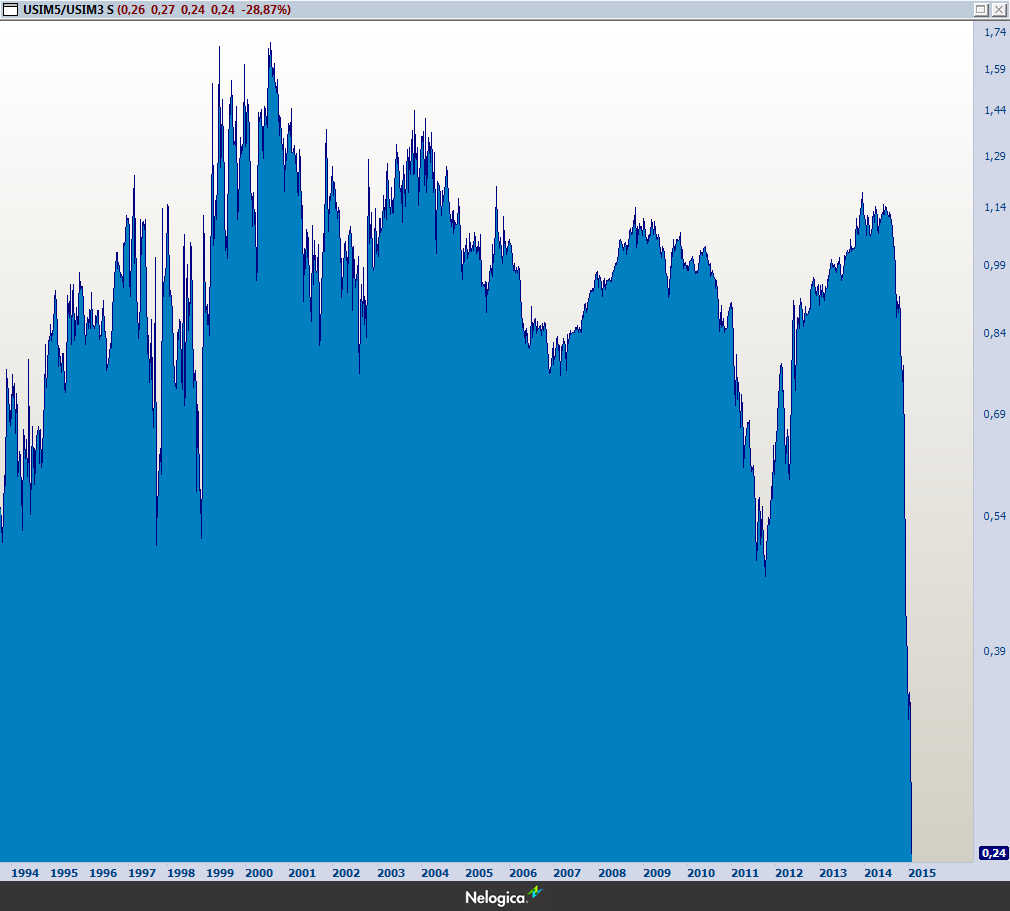This screenshot has width=1010, height=911.
Task: Select the 2015 label on time axis
Action: pyautogui.click(x=921, y=873)
